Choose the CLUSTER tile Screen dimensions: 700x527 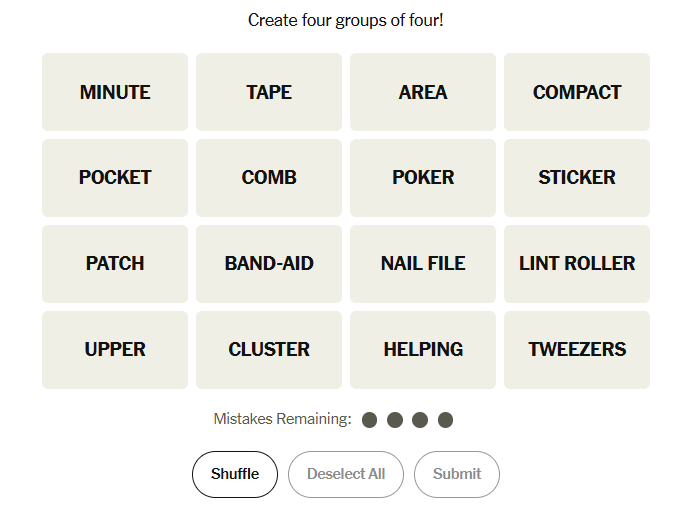coord(269,350)
